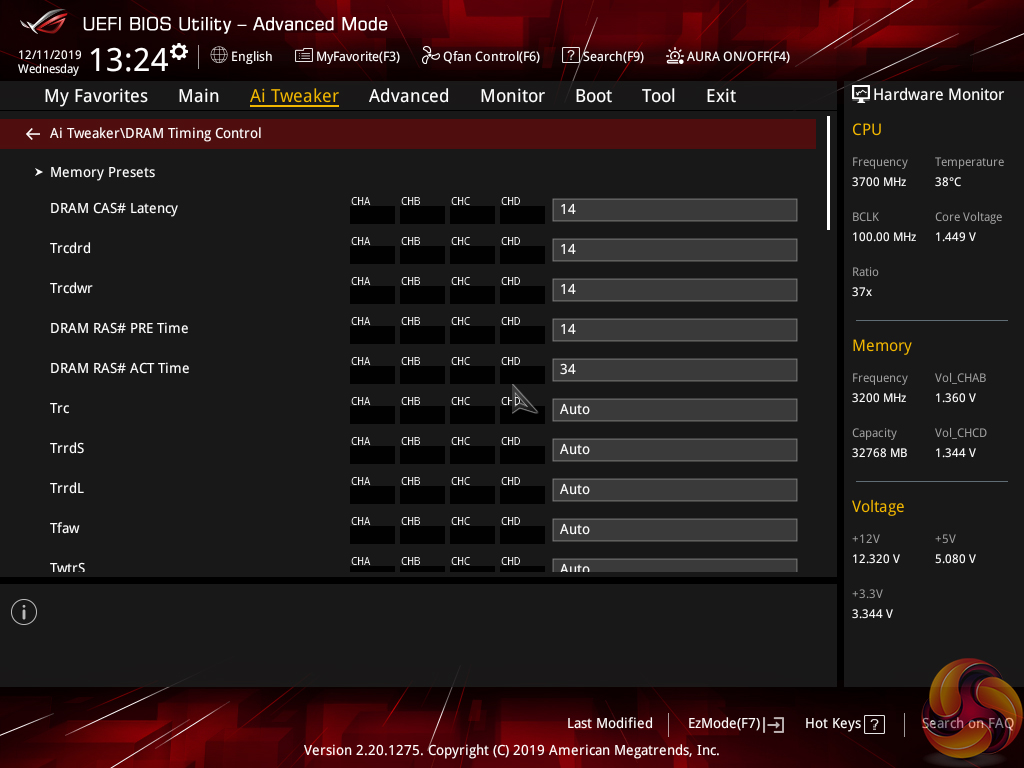
Task: Select the DRAM CAS# Latency value field
Action: (674, 210)
